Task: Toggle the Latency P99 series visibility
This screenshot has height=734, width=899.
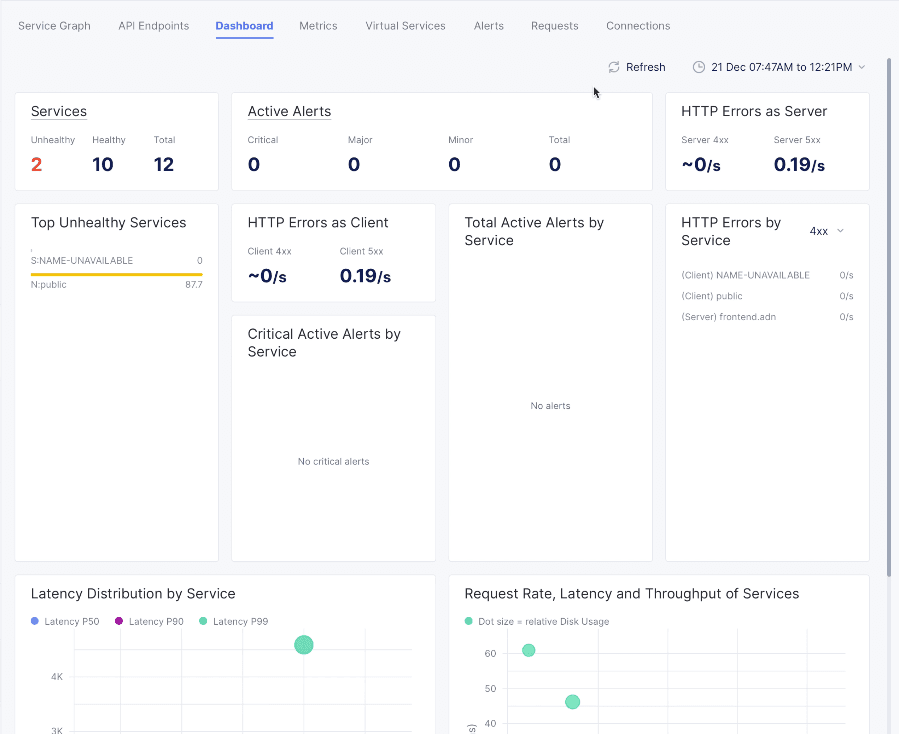Action: click(x=233, y=621)
